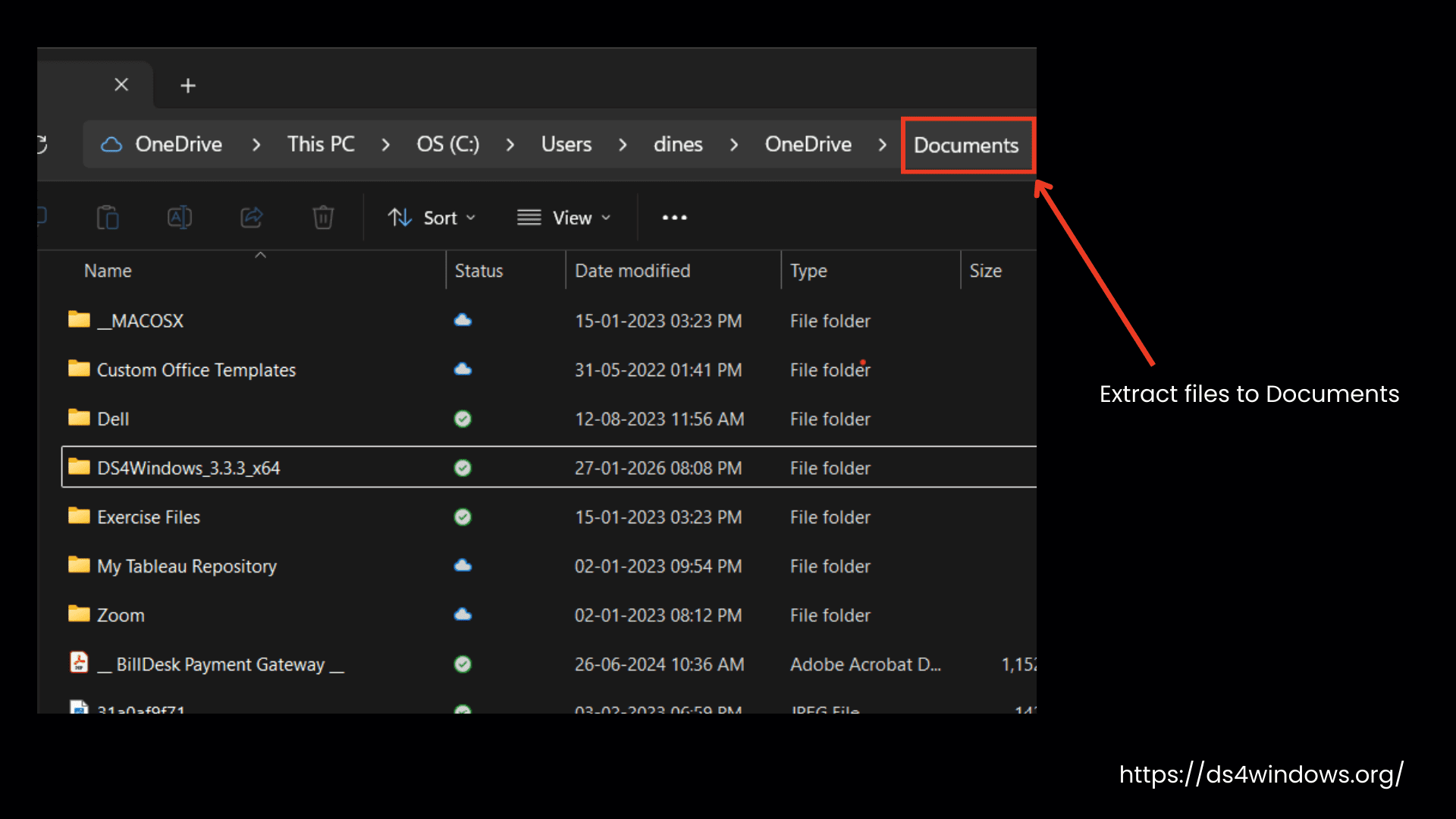1456x819 pixels.
Task: Expand chevron after Users
Action: (623, 144)
